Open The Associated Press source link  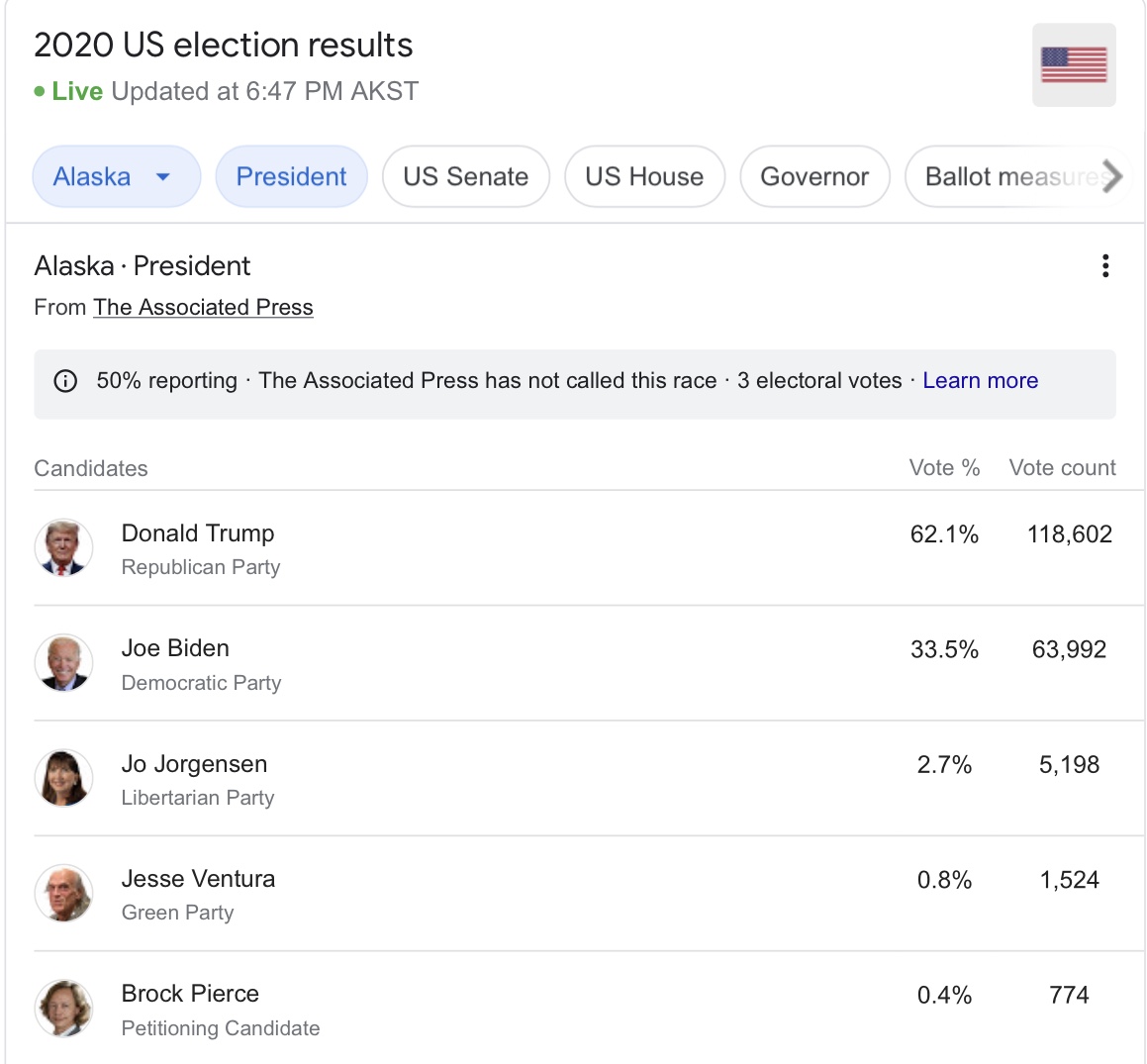click(203, 308)
